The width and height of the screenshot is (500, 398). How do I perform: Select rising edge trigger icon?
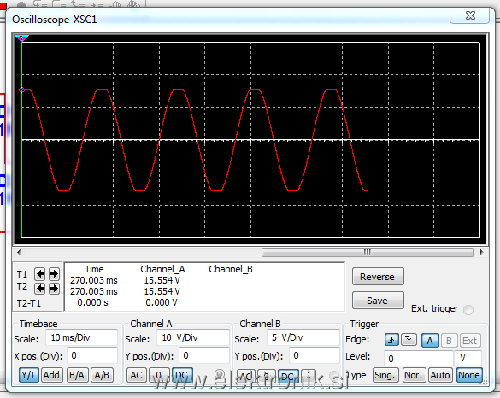[392, 340]
